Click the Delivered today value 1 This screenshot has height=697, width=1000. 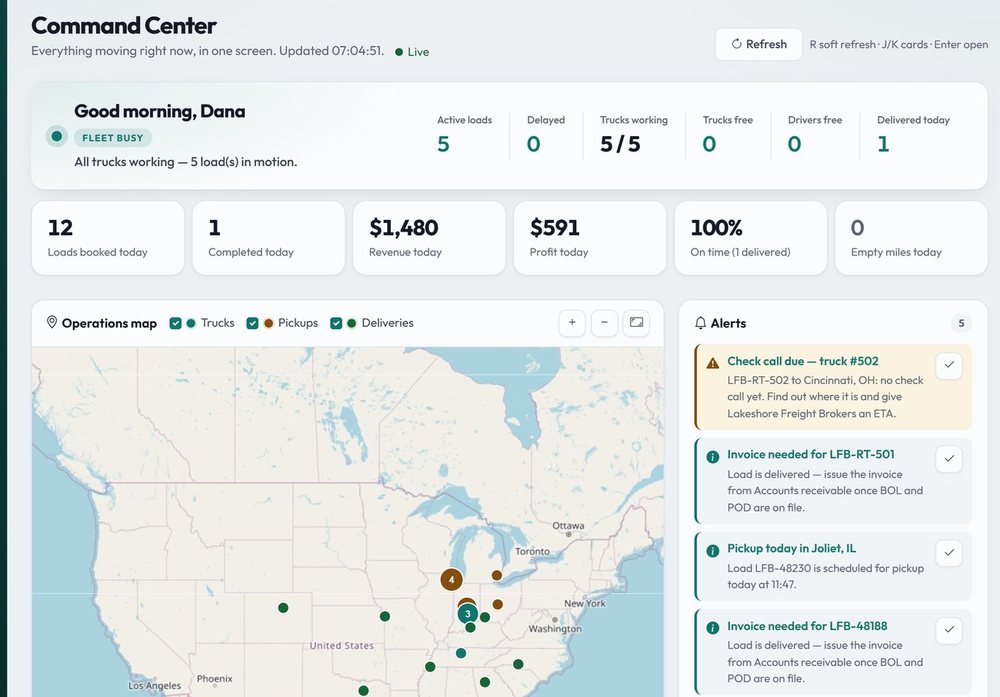(883, 145)
